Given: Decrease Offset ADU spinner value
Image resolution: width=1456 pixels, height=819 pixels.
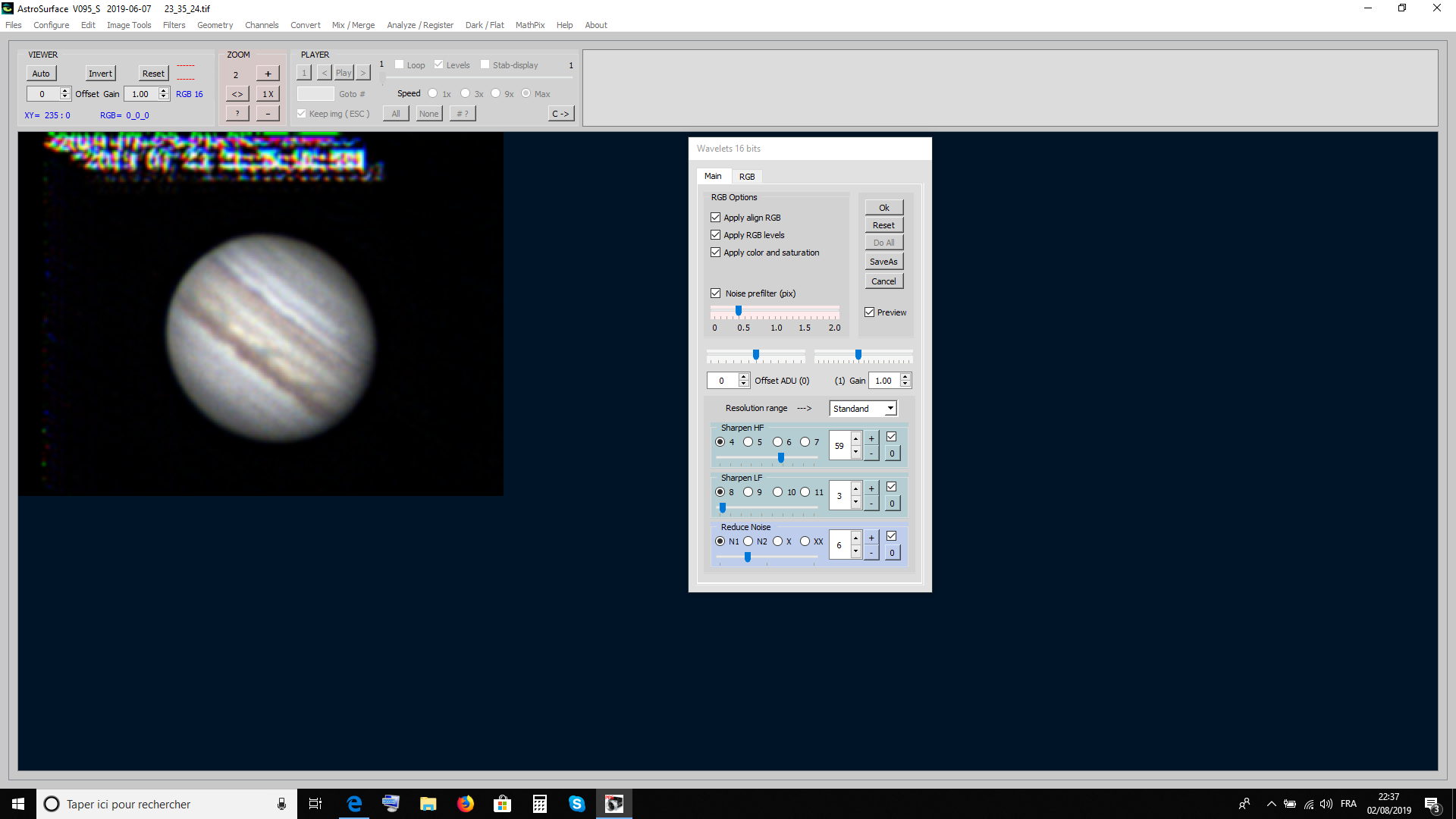Looking at the screenshot, I should 744,384.
